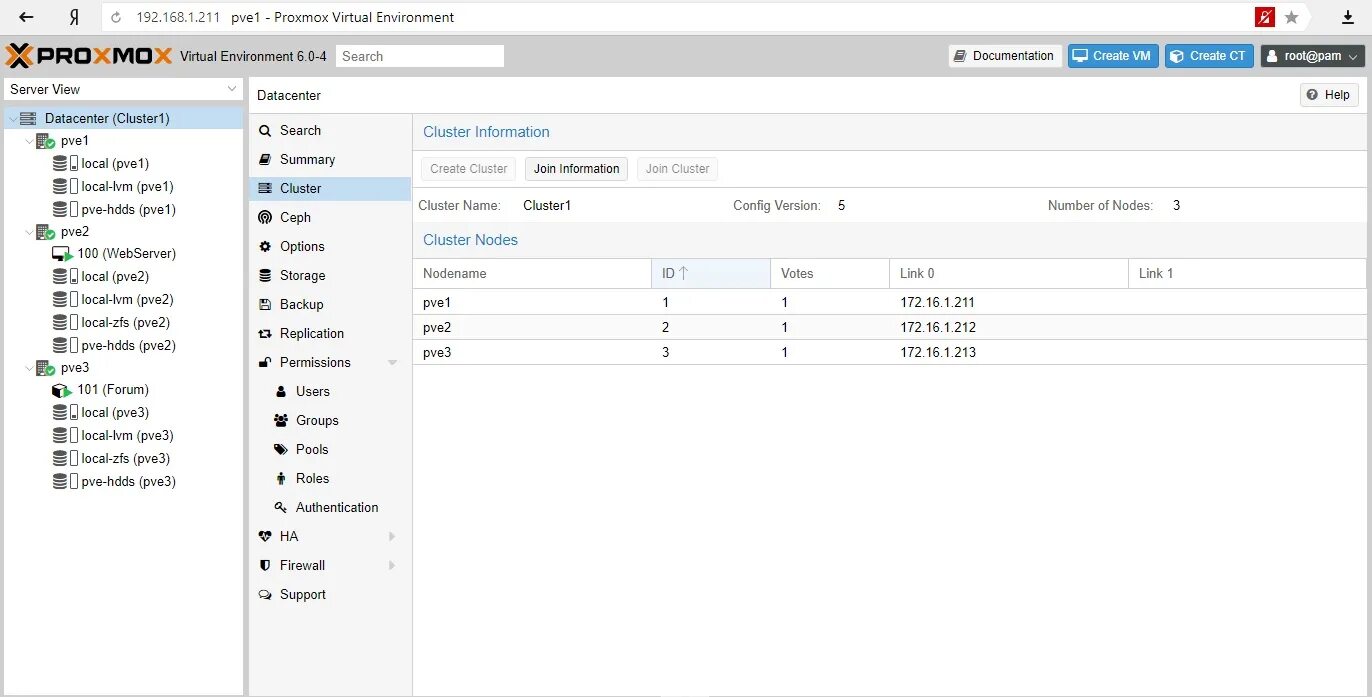Click the browser address bar
This screenshot has width=1372, height=697.
click(x=680, y=17)
